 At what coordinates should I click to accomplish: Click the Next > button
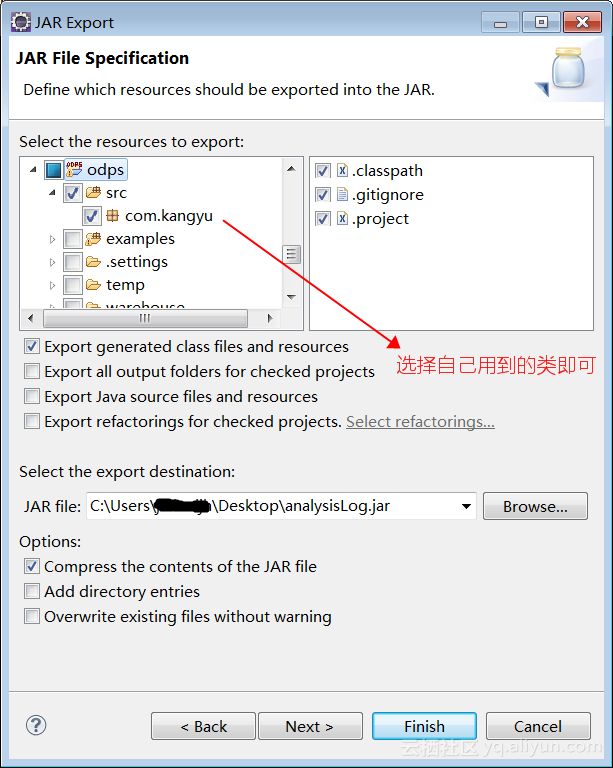pos(310,726)
